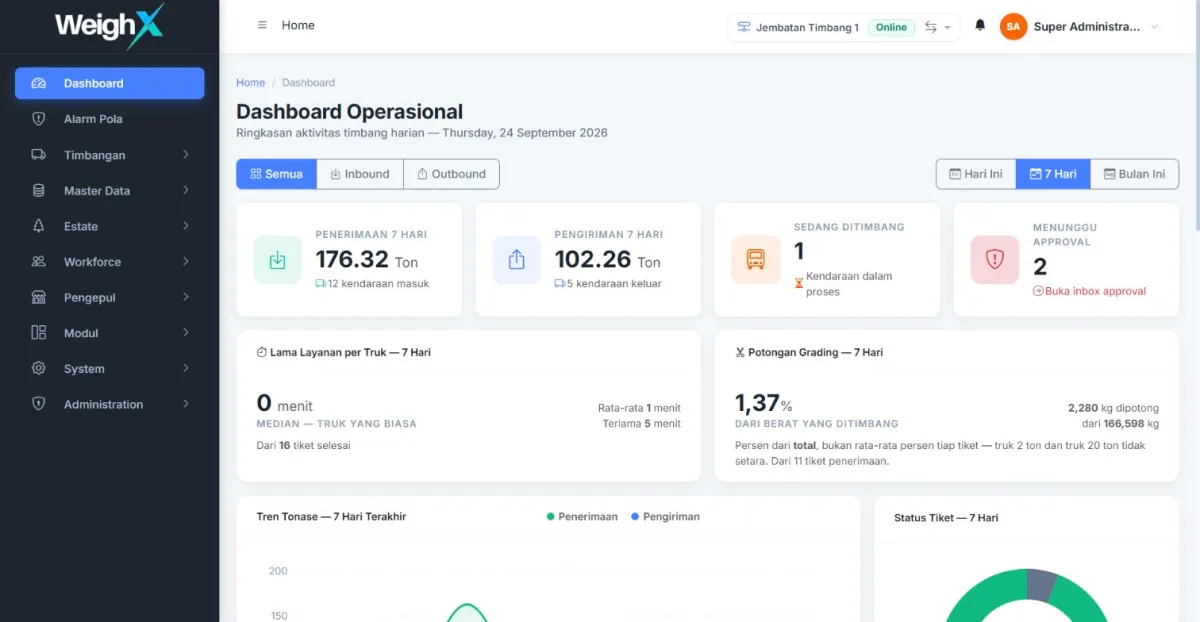The image size is (1200, 622).
Task: Expand the Workforce submenu chevron
Action: click(186, 261)
